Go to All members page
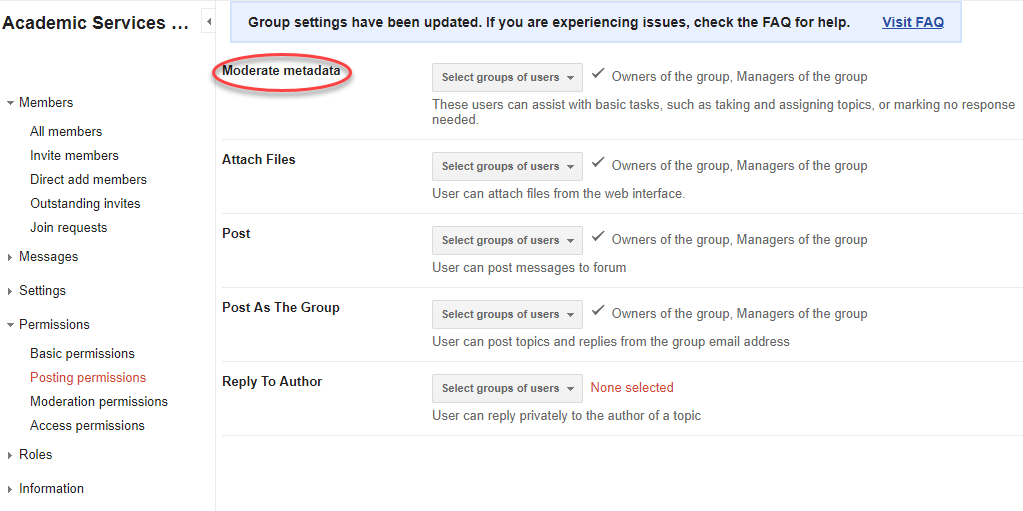 (x=66, y=132)
